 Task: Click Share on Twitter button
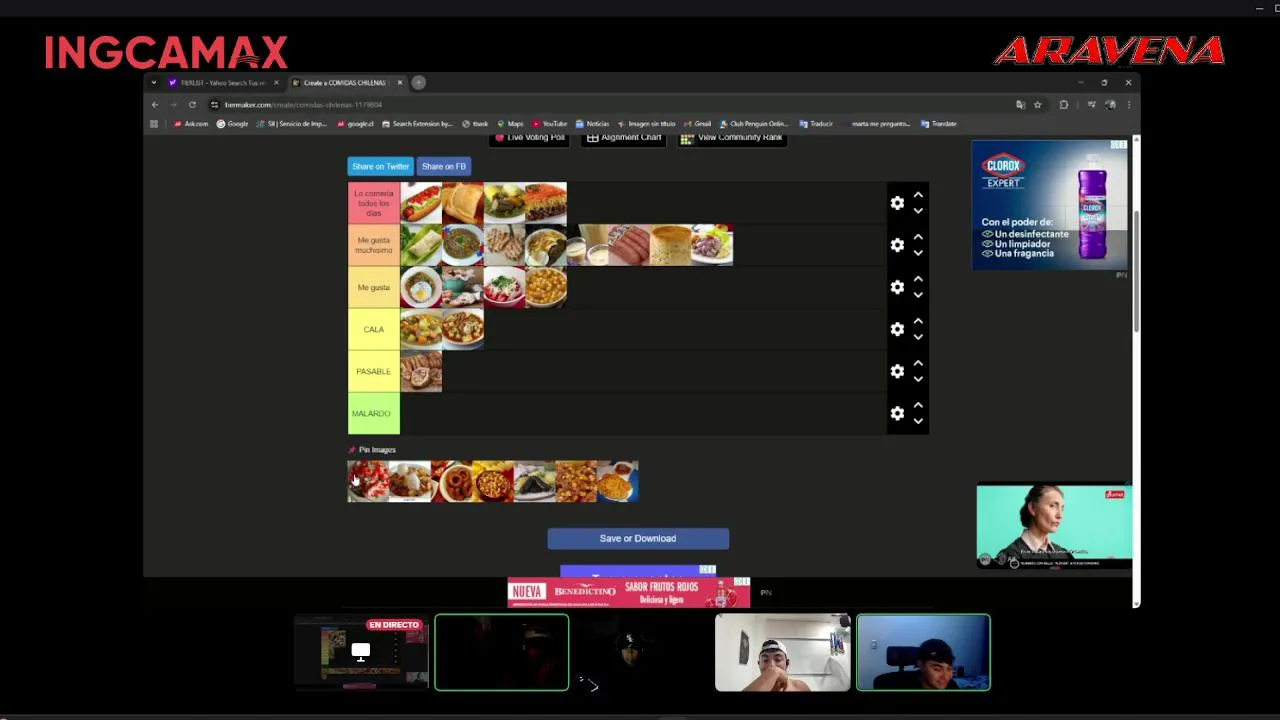pyautogui.click(x=380, y=166)
